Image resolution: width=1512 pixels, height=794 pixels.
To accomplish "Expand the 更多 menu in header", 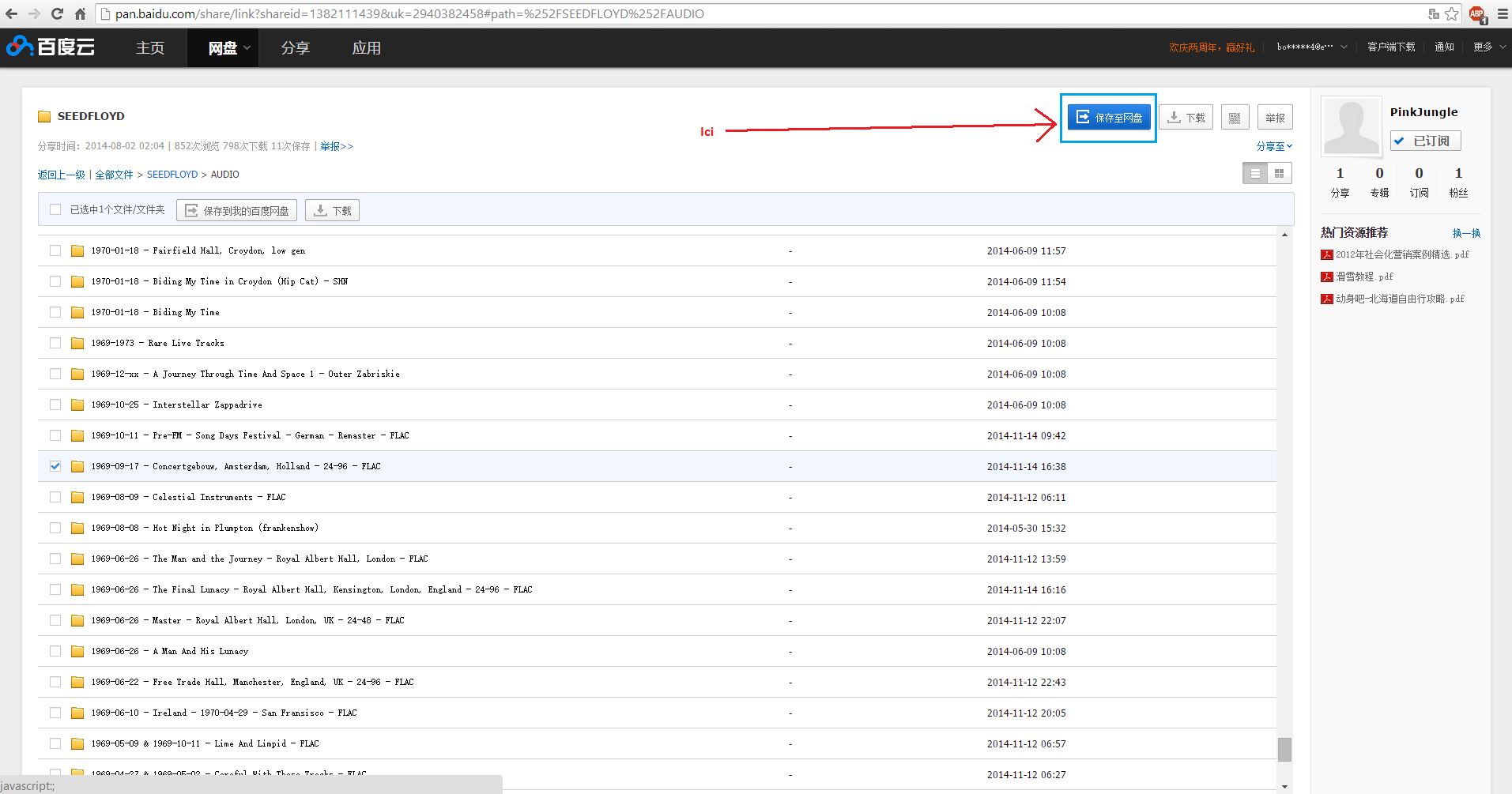I will point(1488,47).
